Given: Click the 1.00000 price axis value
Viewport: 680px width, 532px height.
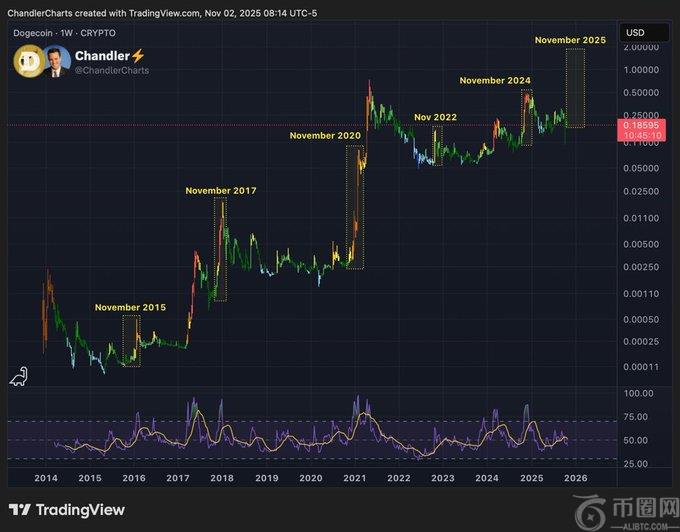Looking at the screenshot, I should 641,70.
